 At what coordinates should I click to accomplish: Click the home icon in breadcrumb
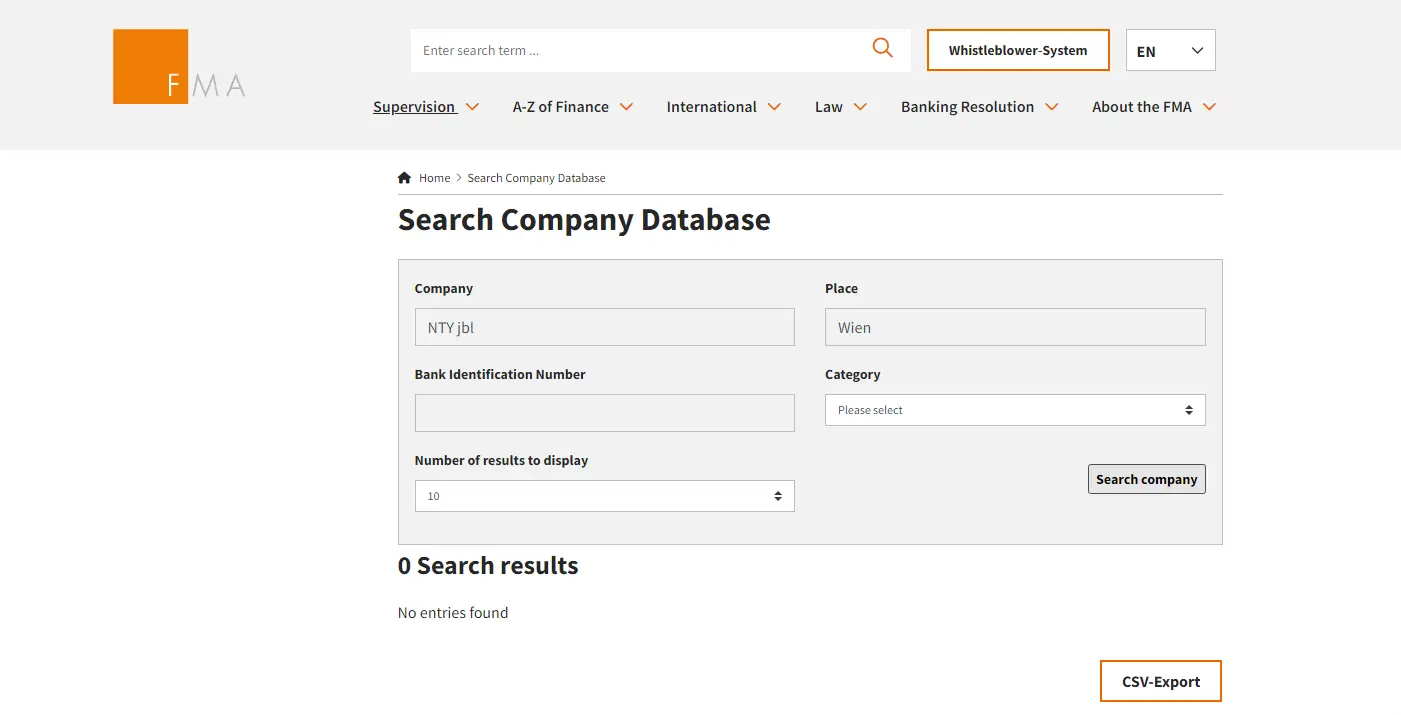tap(404, 178)
